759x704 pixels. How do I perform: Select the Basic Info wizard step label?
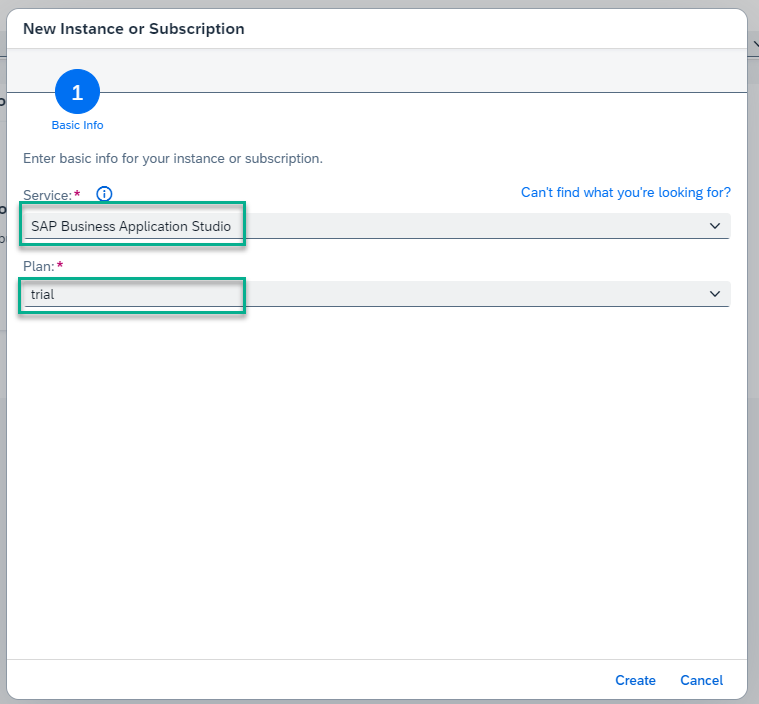click(78, 126)
